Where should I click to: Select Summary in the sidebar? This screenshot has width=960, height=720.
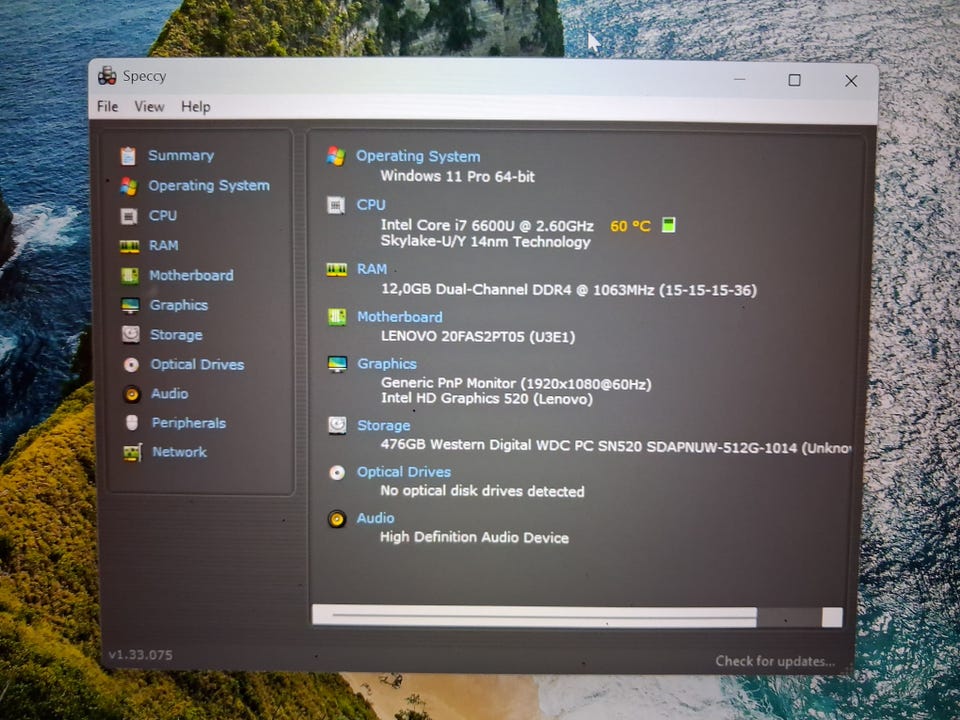[x=181, y=156]
